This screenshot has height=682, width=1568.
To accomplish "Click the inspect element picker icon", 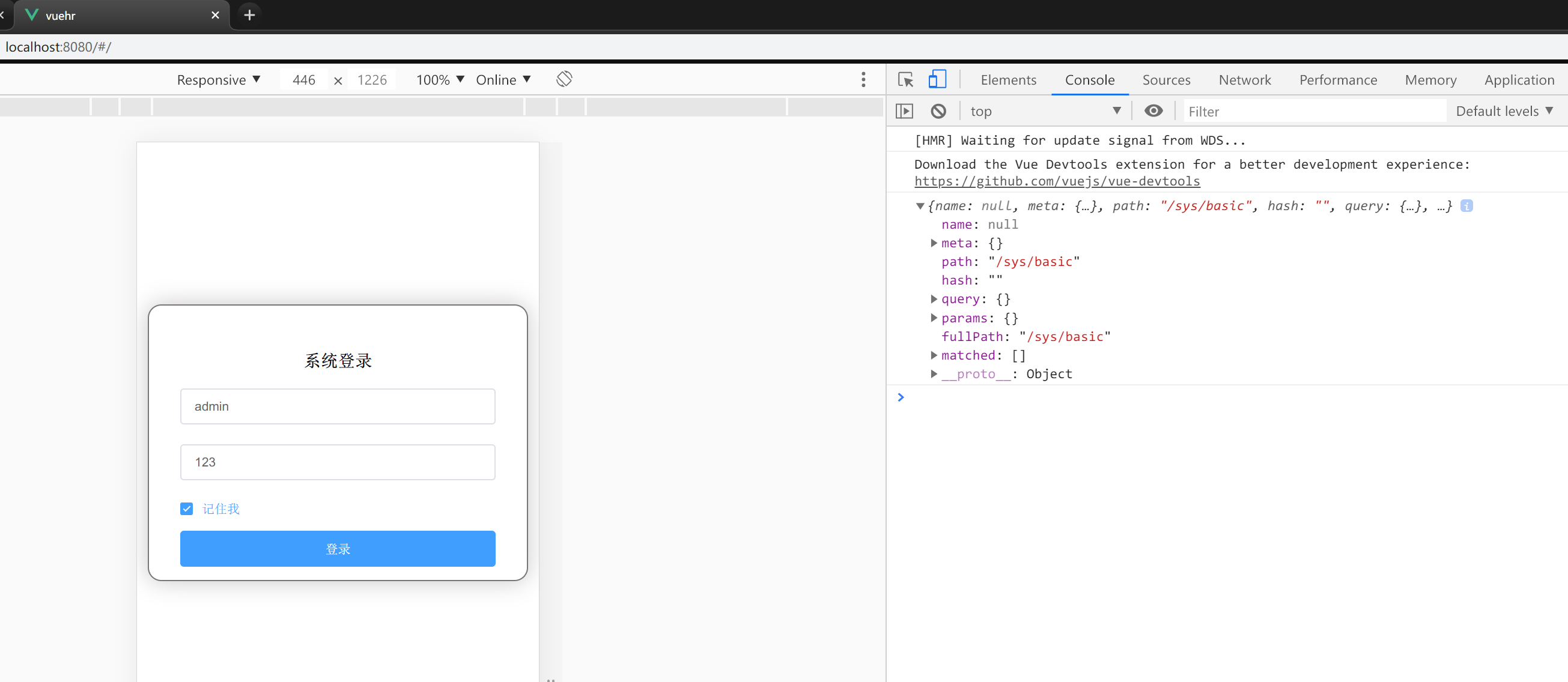I will tap(905, 80).
